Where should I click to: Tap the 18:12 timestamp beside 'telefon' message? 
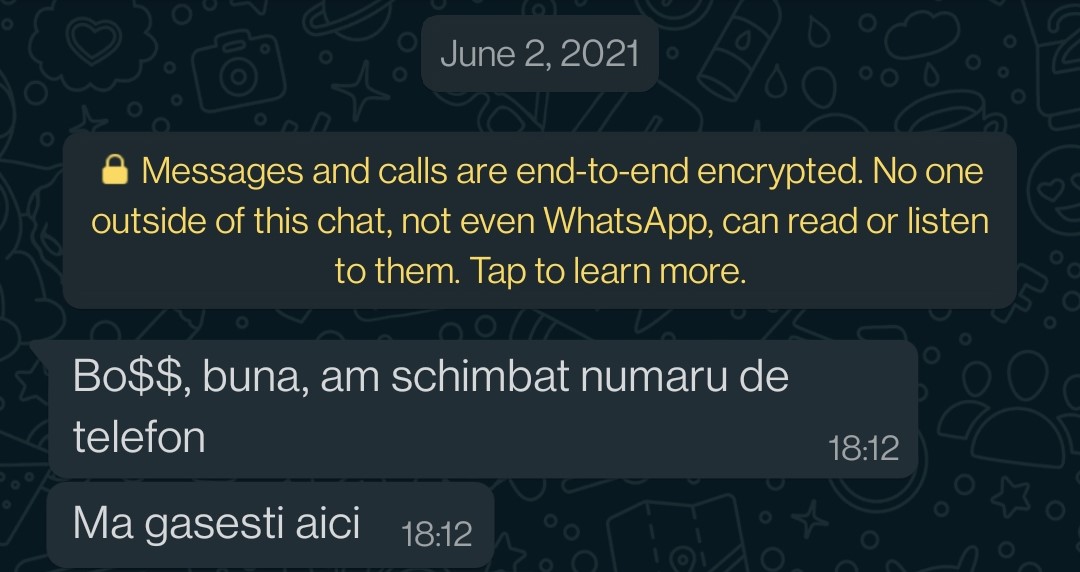tap(864, 449)
